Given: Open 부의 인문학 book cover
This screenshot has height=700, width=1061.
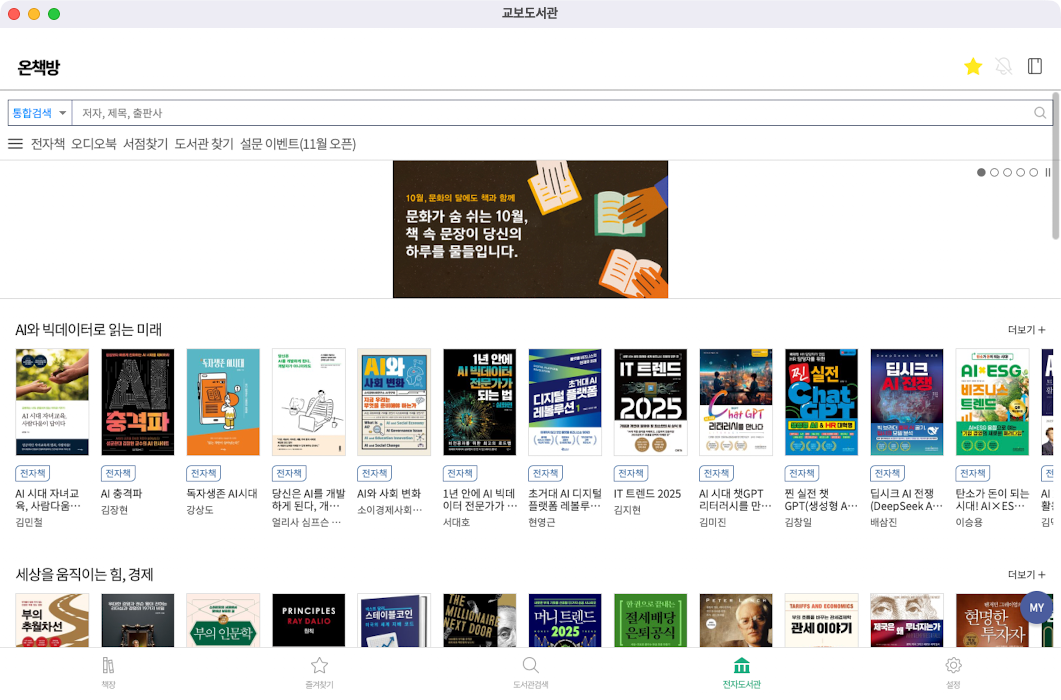Looking at the screenshot, I should pyautogui.click(x=223, y=620).
